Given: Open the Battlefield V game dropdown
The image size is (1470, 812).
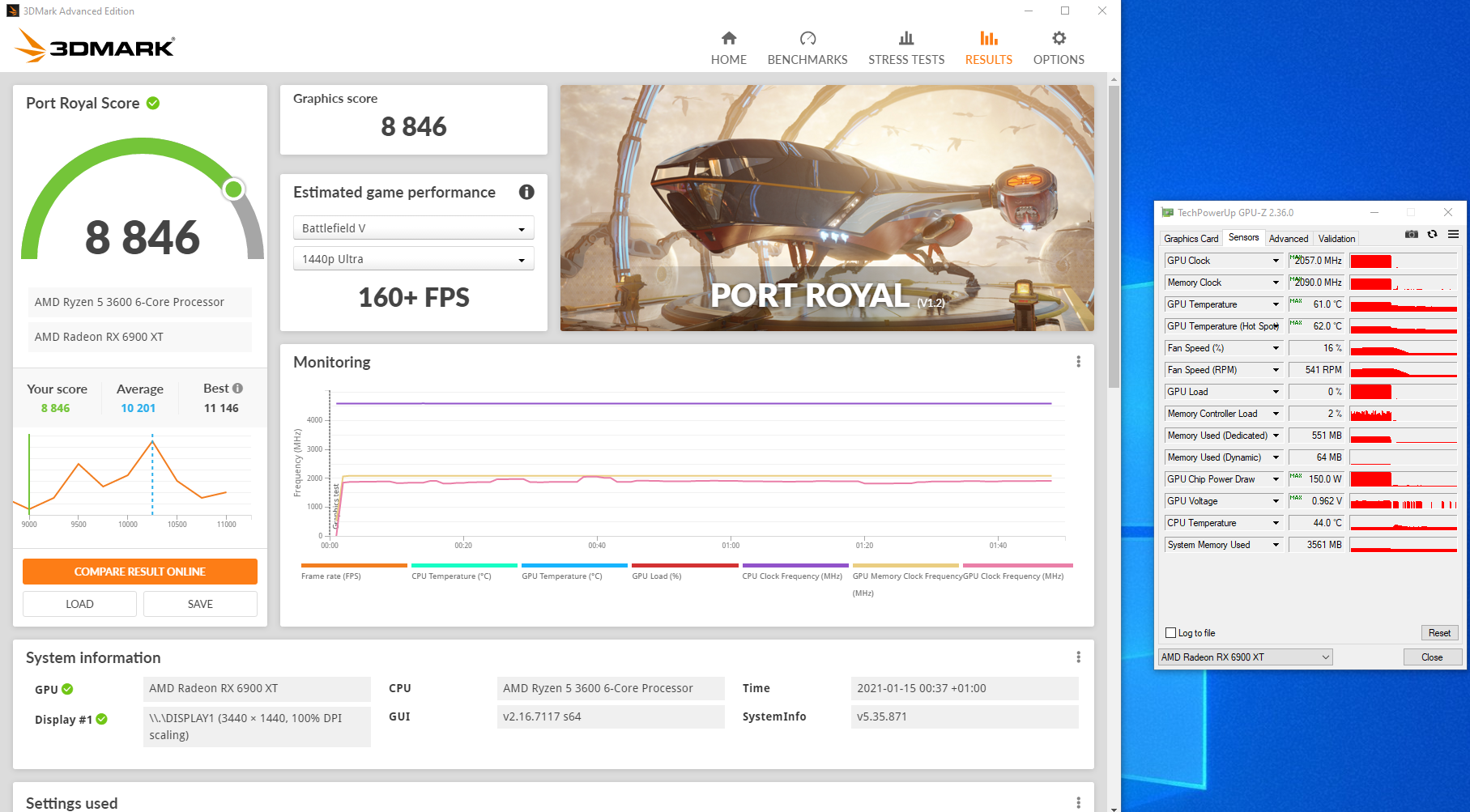Looking at the screenshot, I should [413, 228].
